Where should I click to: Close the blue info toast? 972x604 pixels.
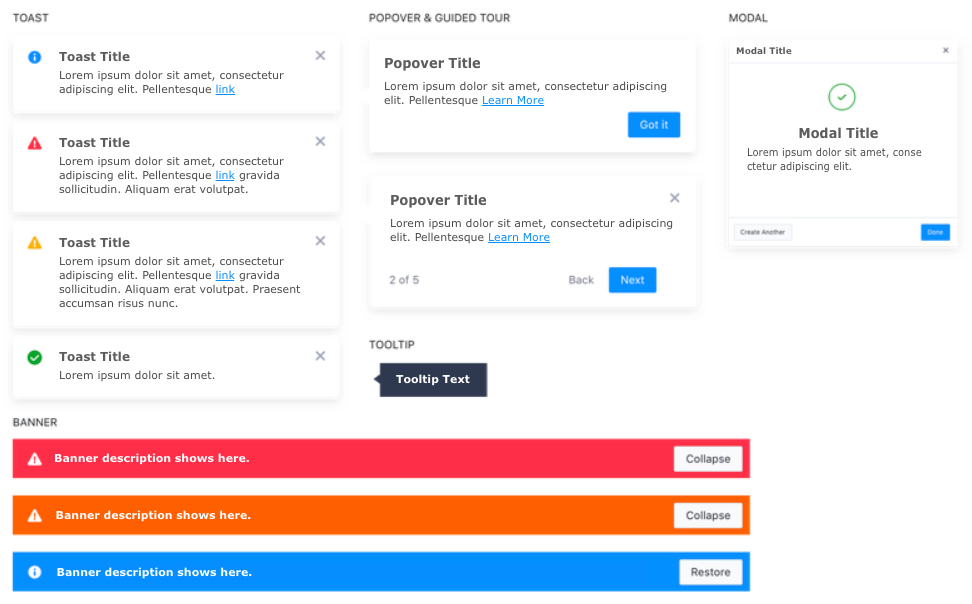pos(320,56)
